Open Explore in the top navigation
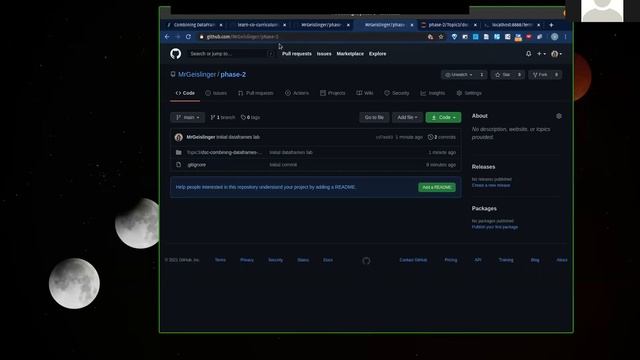640x360 pixels. coord(378,53)
